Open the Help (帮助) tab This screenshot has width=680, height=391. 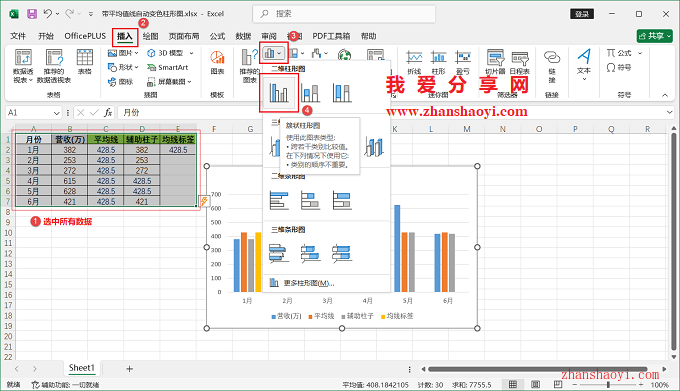(x=368, y=36)
